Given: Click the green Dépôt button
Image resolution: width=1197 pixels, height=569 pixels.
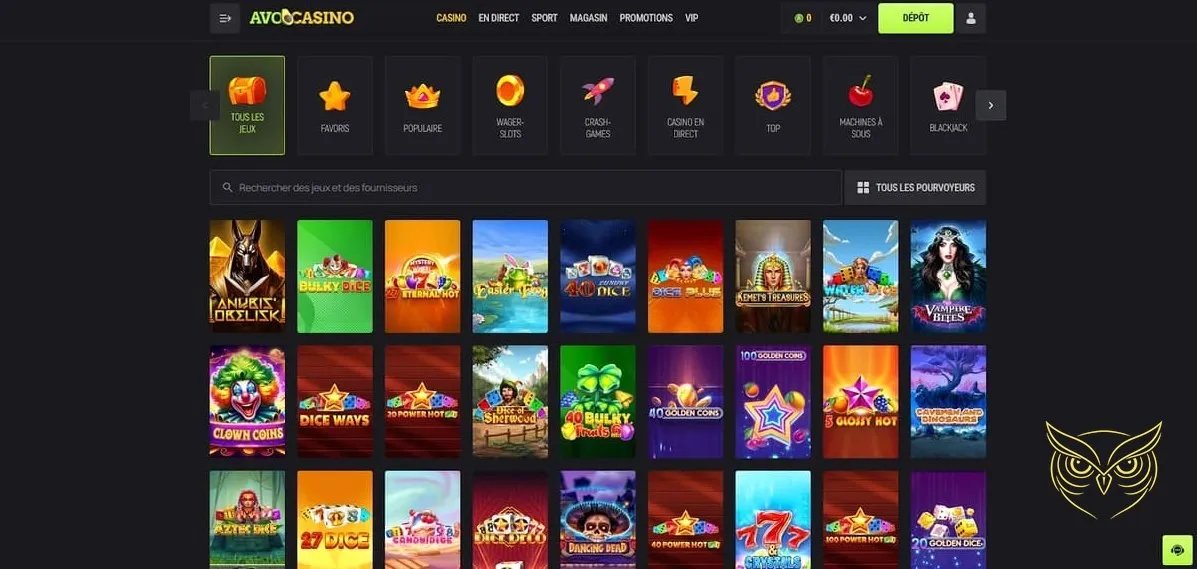Looking at the screenshot, I should point(915,18).
